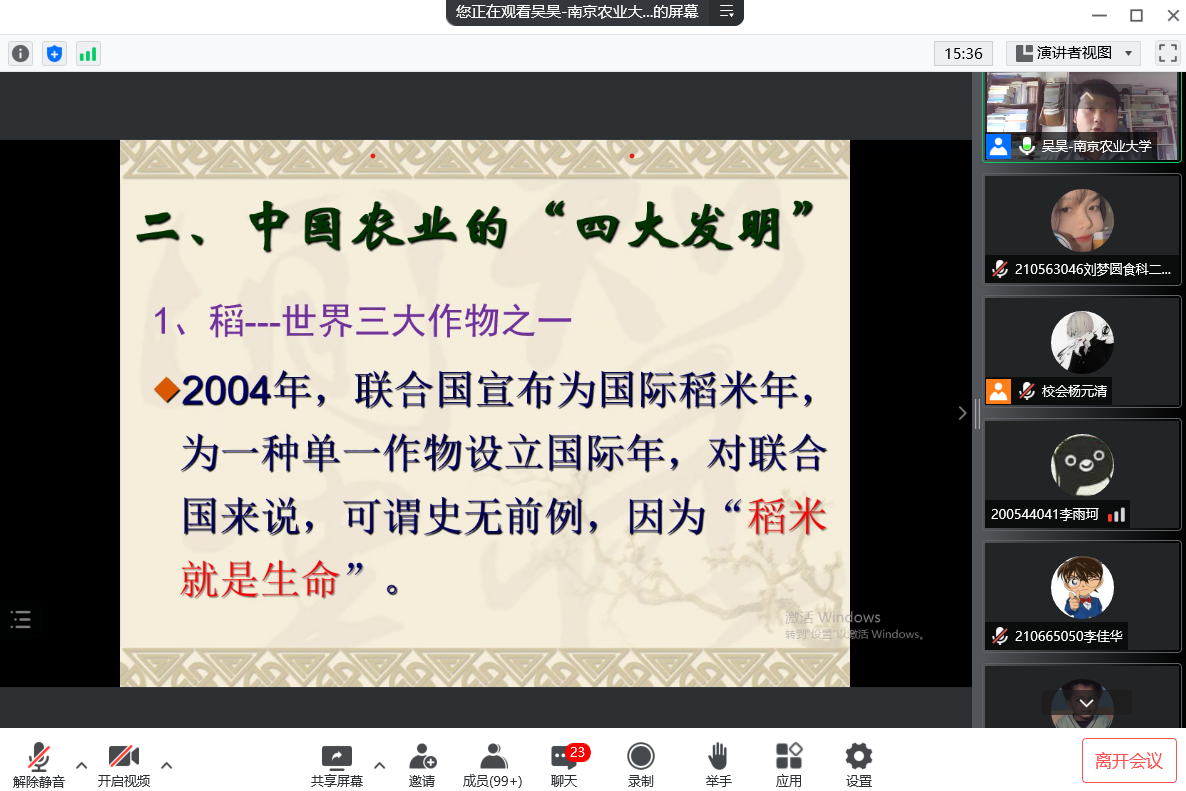Expand audio options arrow beside unmute

pyautogui.click(x=82, y=765)
